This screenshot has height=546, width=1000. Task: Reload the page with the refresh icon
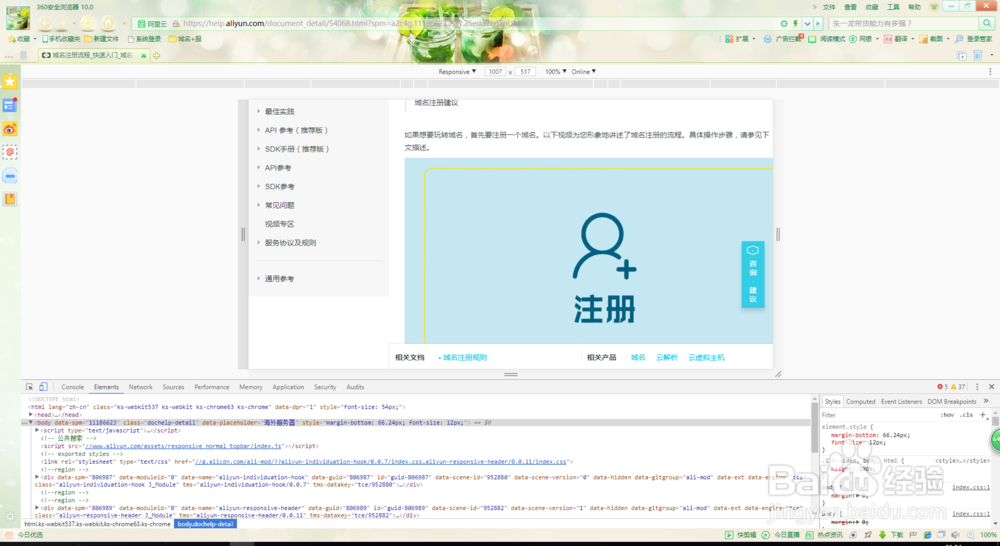88,24
